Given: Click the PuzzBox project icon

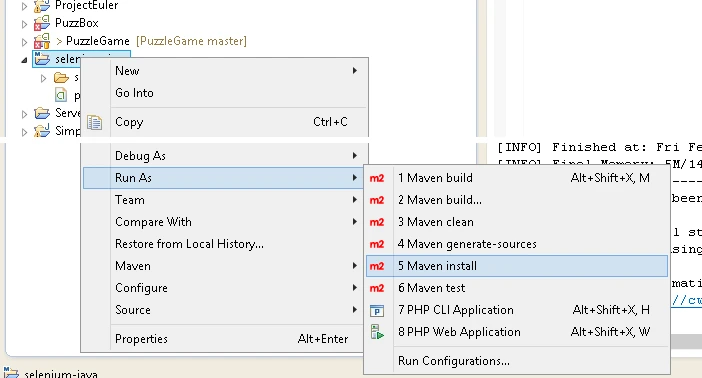Looking at the screenshot, I should point(42,23).
